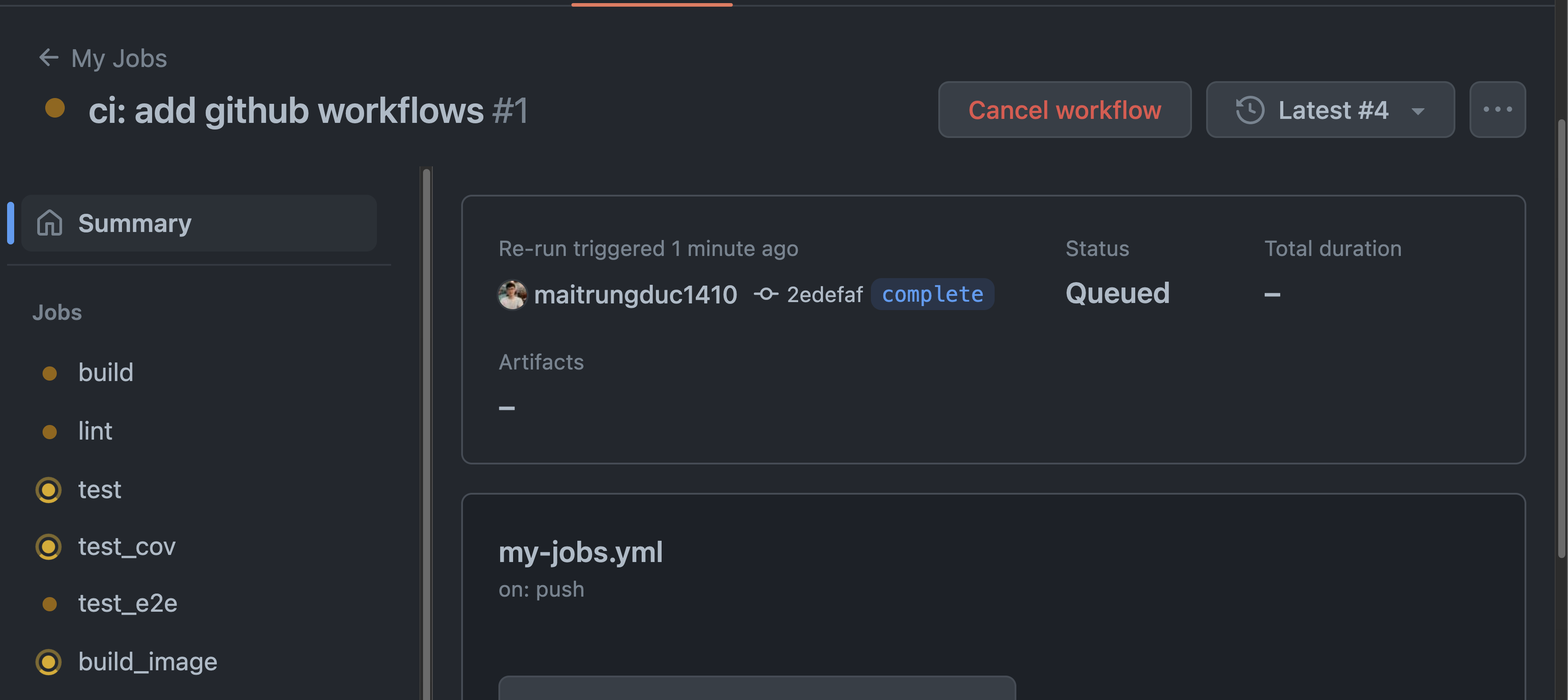Open the more options ellipsis menu
This screenshot has height=700, width=1568.
(x=1497, y=110)
